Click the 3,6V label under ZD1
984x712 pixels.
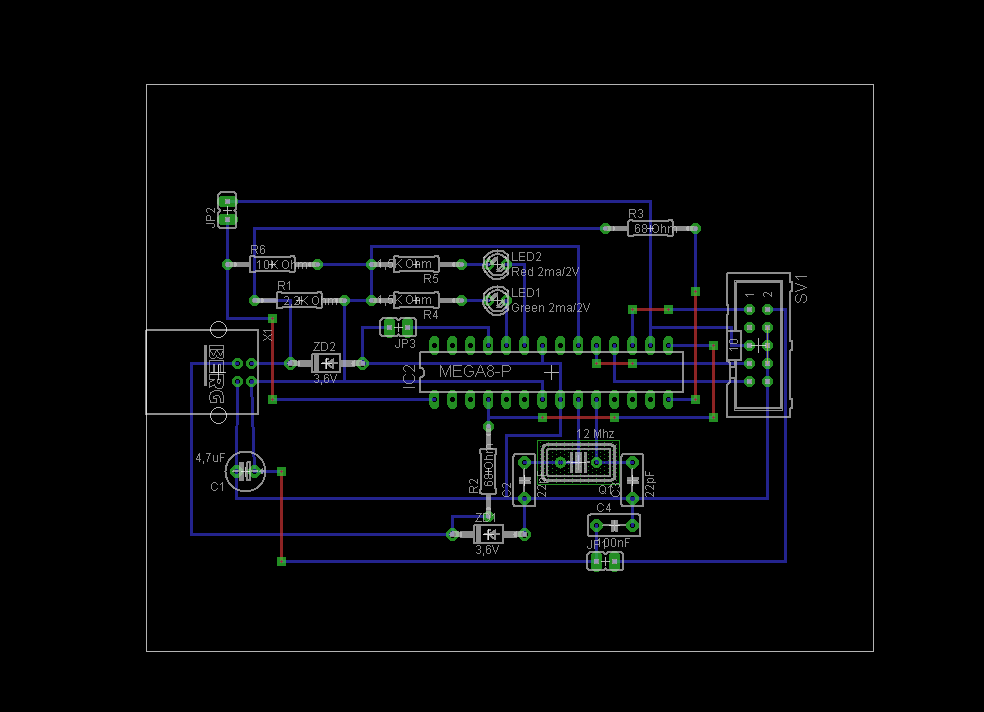coord(487,550)
